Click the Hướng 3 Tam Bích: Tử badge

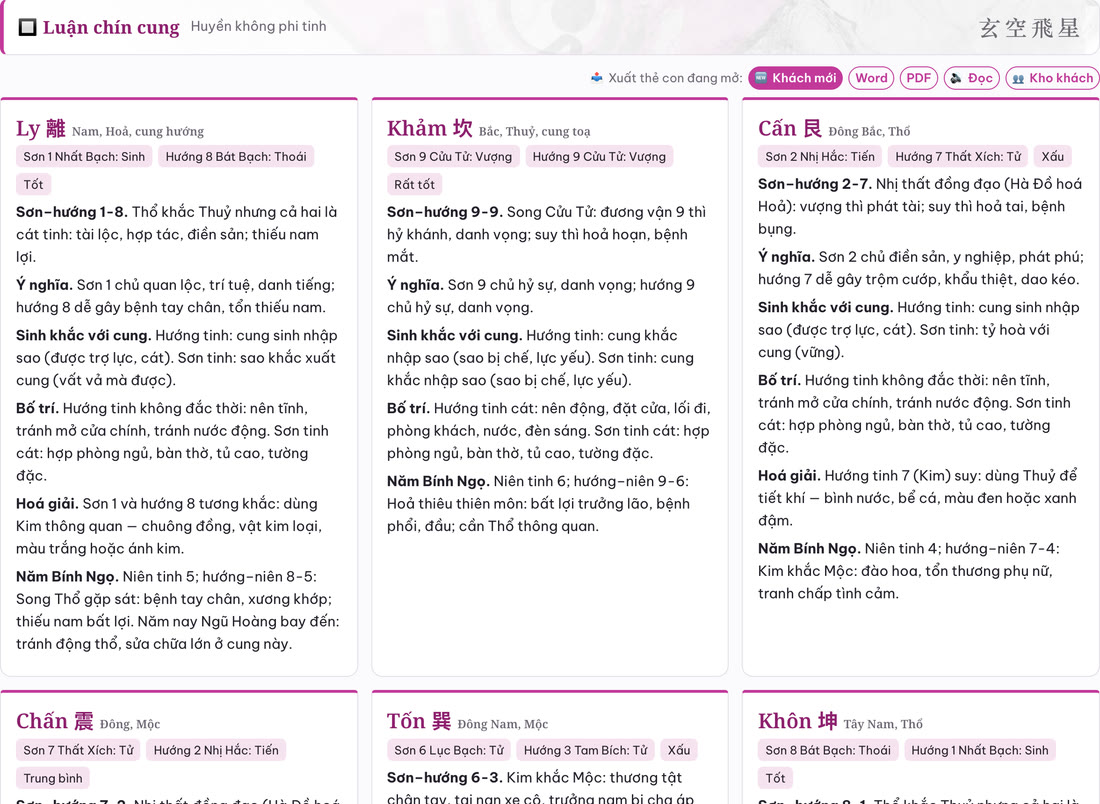pyautogui.click(x=586, y=750)
